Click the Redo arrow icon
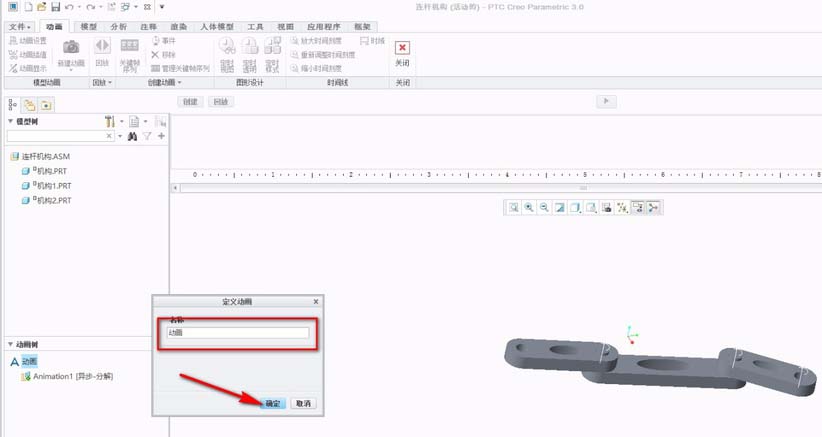This screenshot has width=822, height=437. [x=91, y=7]
